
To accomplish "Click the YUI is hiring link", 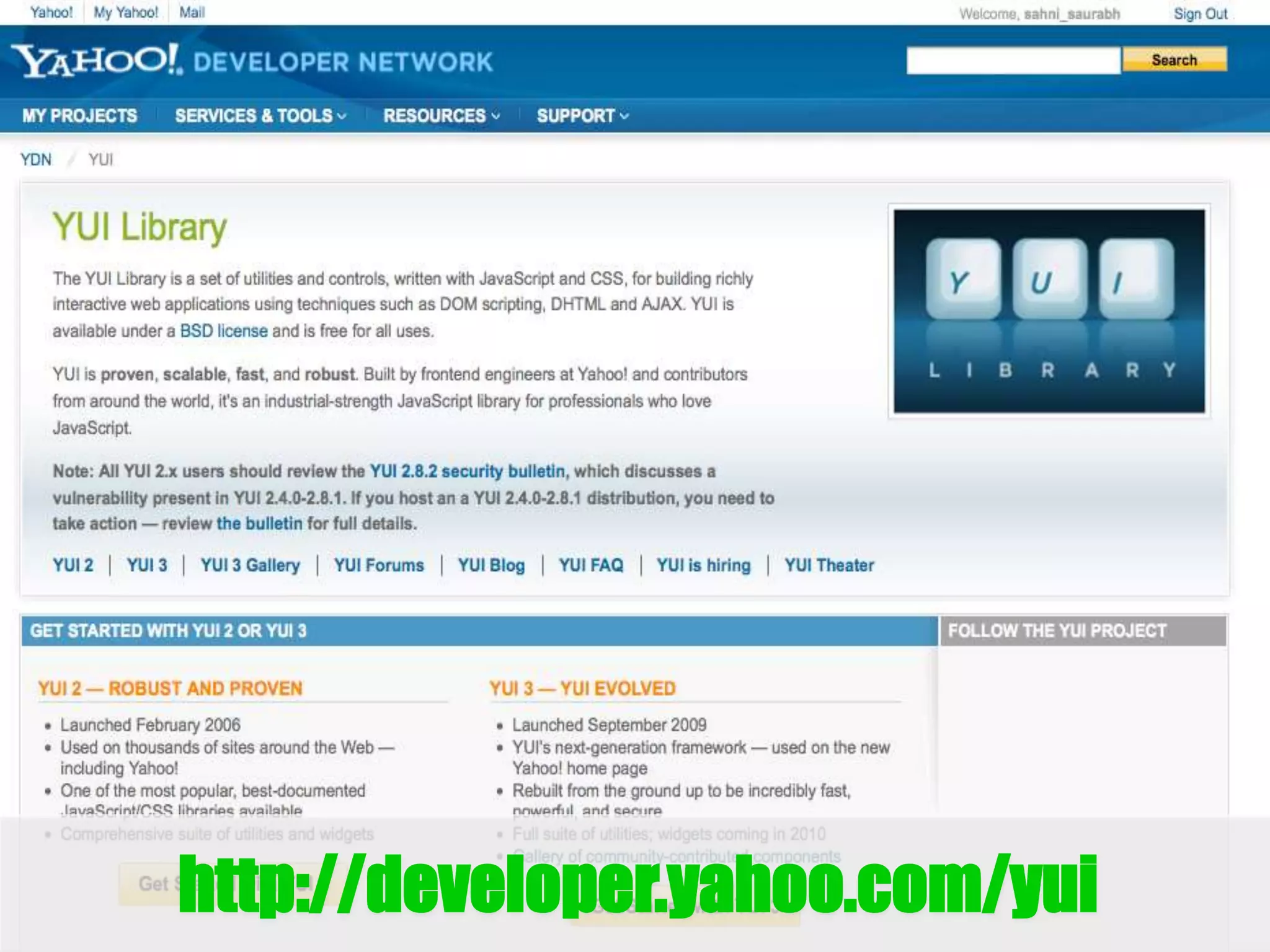I will coord(704,565).
